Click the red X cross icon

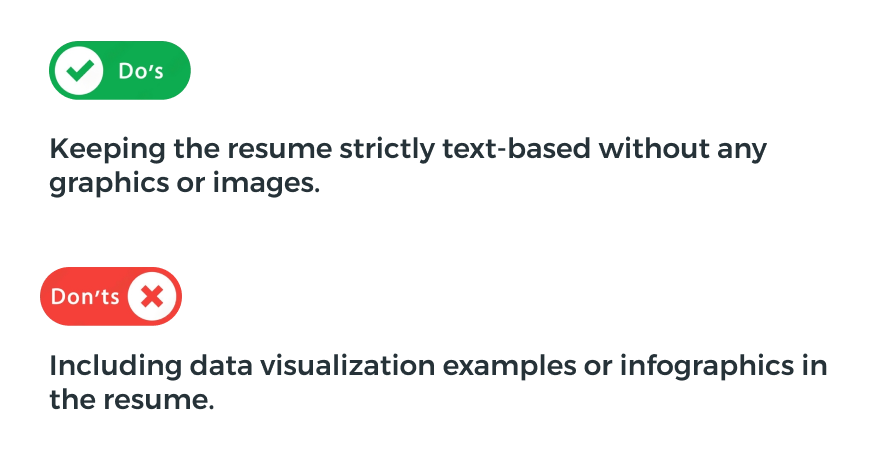click(152, 296)
